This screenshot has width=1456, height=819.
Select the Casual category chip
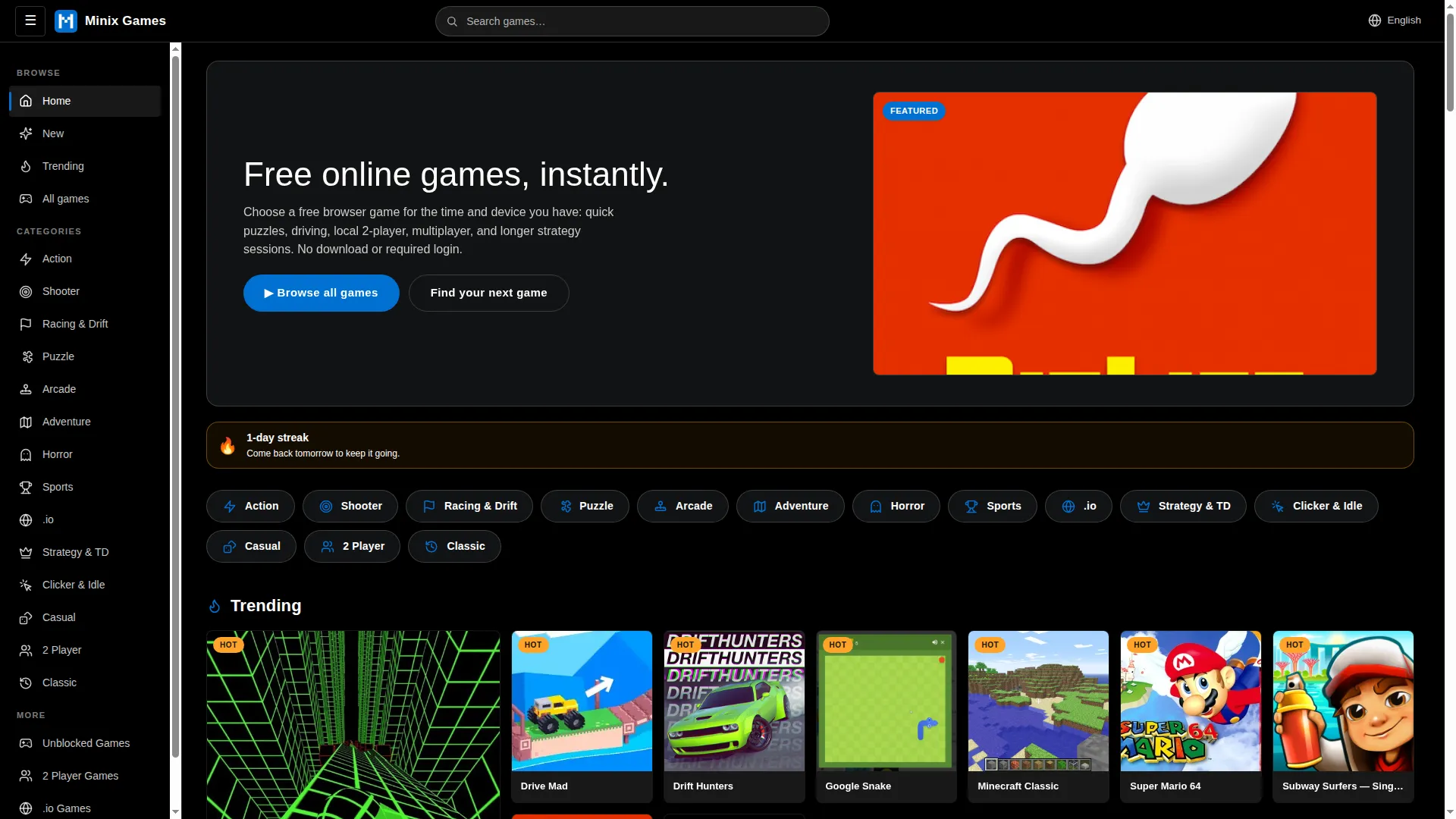(251, 546)
